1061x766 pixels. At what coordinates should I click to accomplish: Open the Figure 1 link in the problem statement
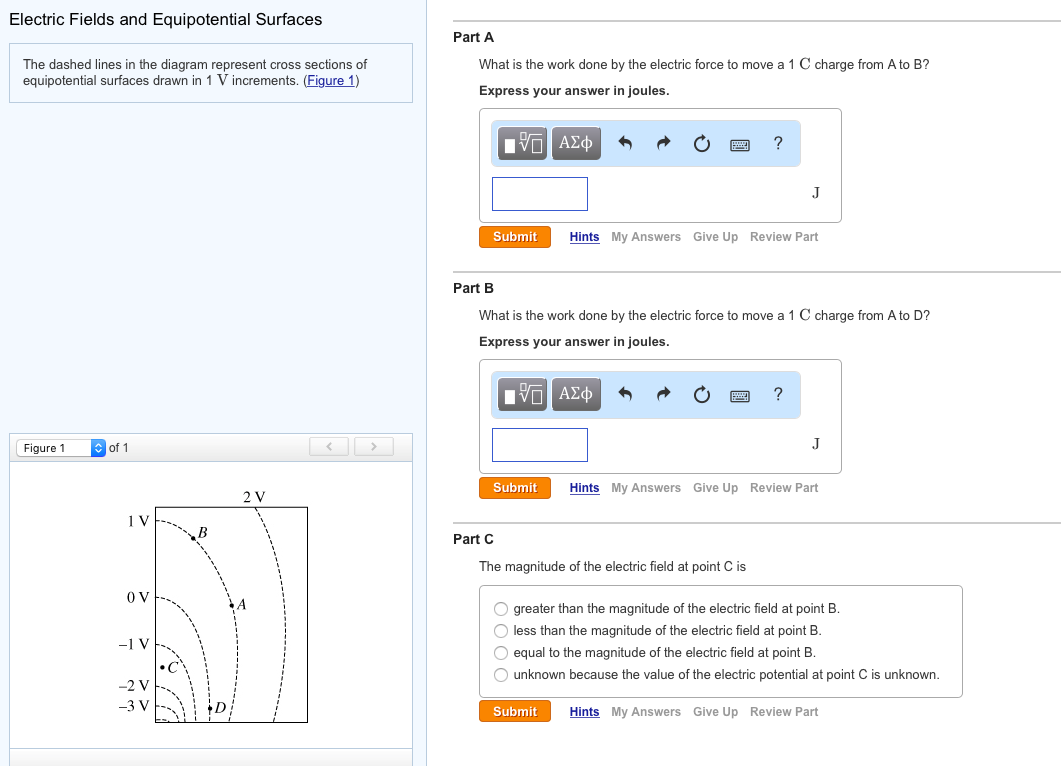330,80
